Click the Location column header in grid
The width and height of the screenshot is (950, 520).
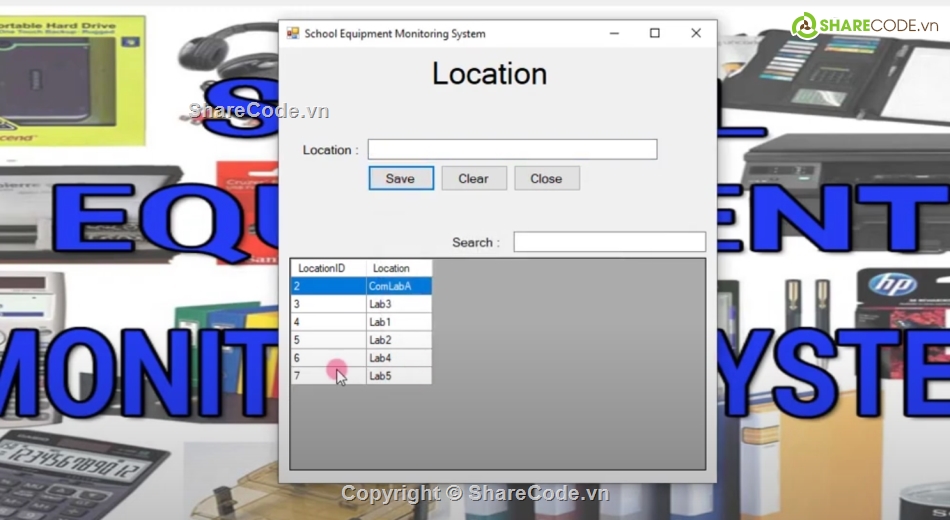pyautogui.click(x=398, y=268)
